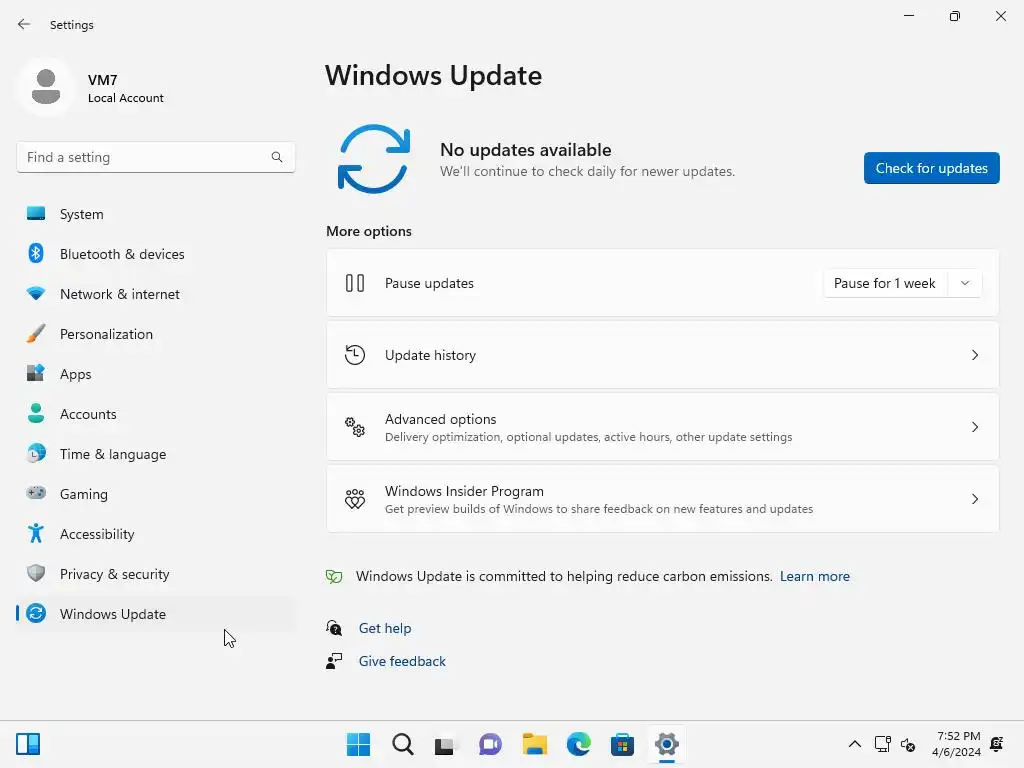The height and width of the screenshot is (768, 1024).
Task: Select Windows Update in the sidebar
Action: click(x=155, y=614)
